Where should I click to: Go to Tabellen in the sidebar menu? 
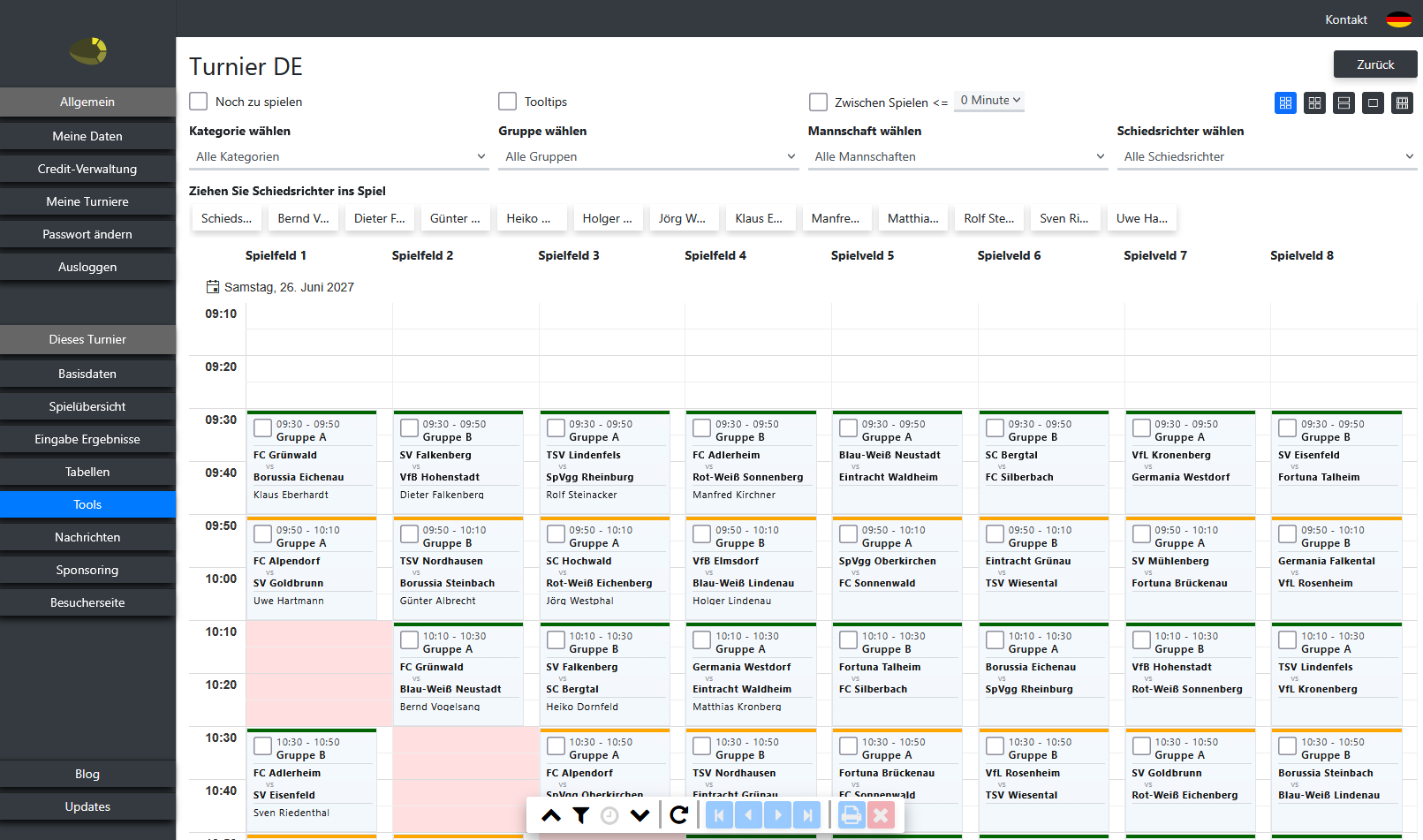(x=87, y=472)
